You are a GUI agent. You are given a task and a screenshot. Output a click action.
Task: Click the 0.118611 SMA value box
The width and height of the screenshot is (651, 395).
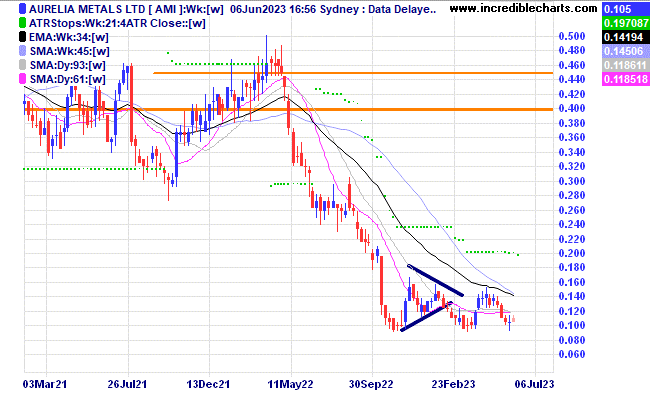click(x=626, y=65)
